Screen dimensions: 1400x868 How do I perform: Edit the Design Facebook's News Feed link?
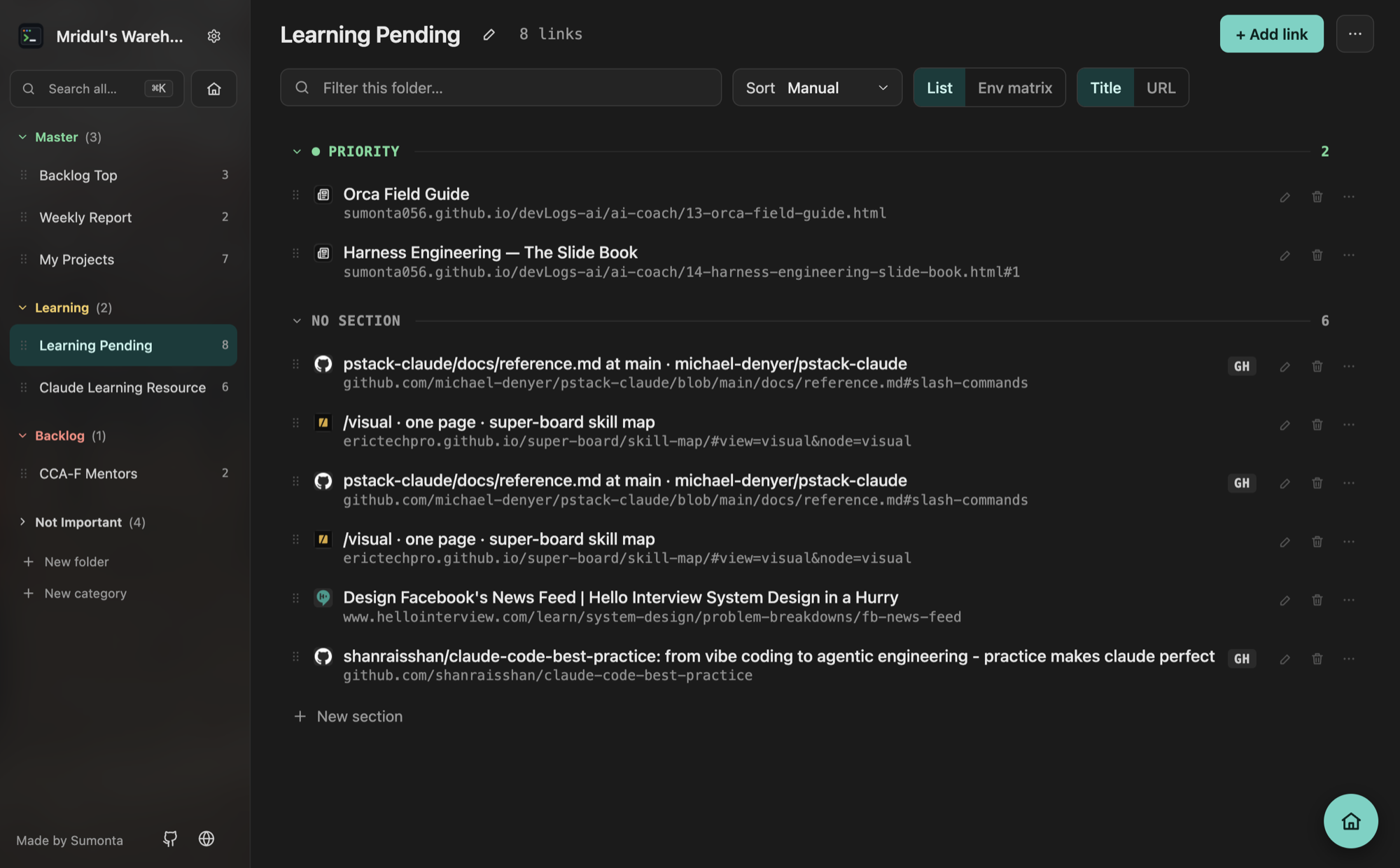pyautogui.click(x=1284, y=601)
